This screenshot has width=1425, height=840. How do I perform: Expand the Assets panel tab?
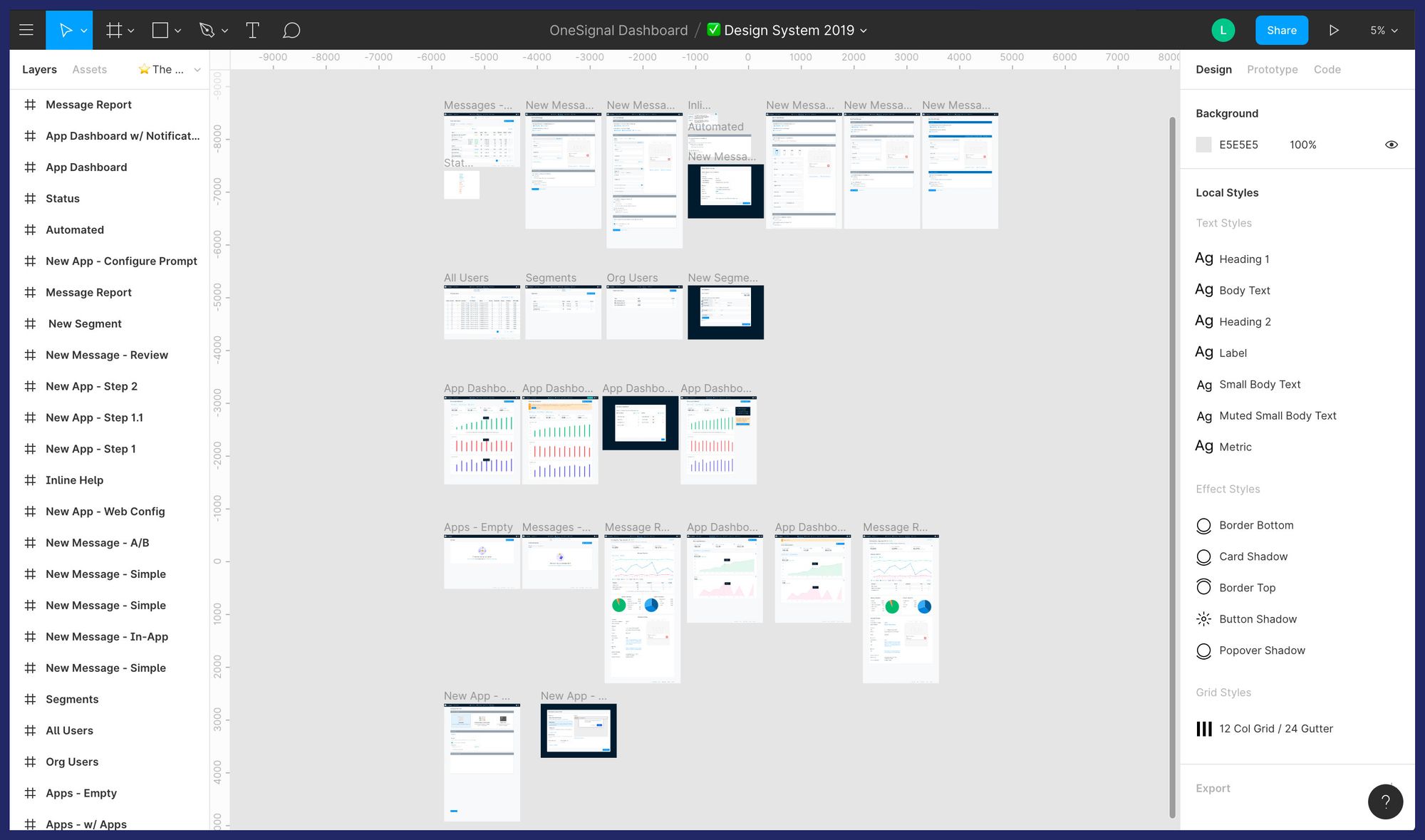click(x=89, y=69)
